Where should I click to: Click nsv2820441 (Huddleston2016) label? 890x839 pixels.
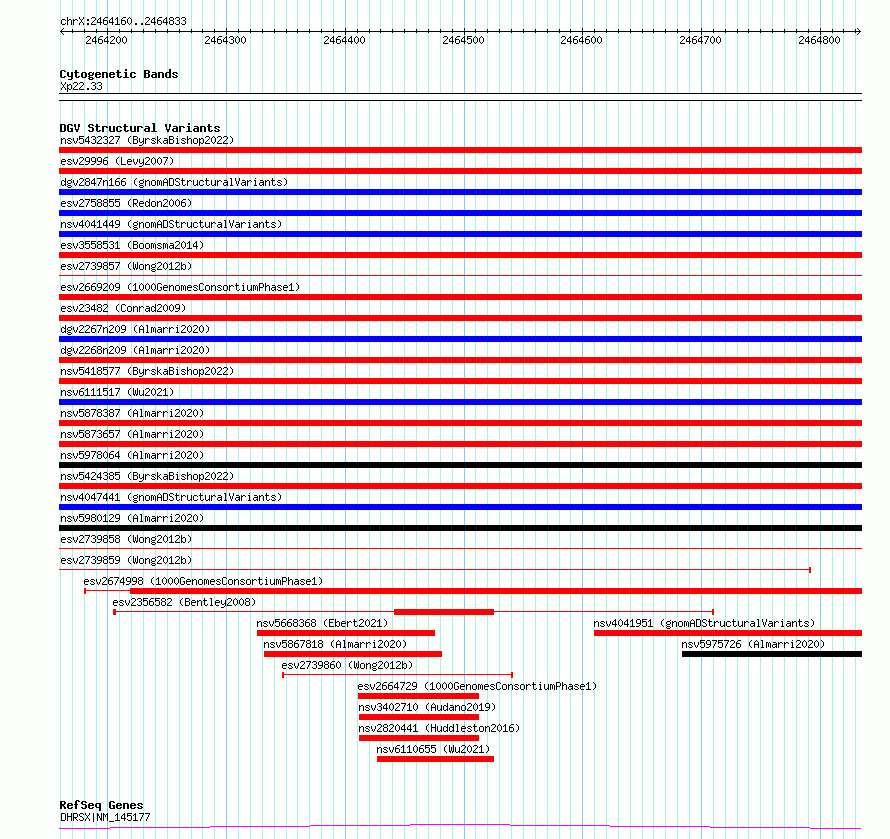(439, 728)
